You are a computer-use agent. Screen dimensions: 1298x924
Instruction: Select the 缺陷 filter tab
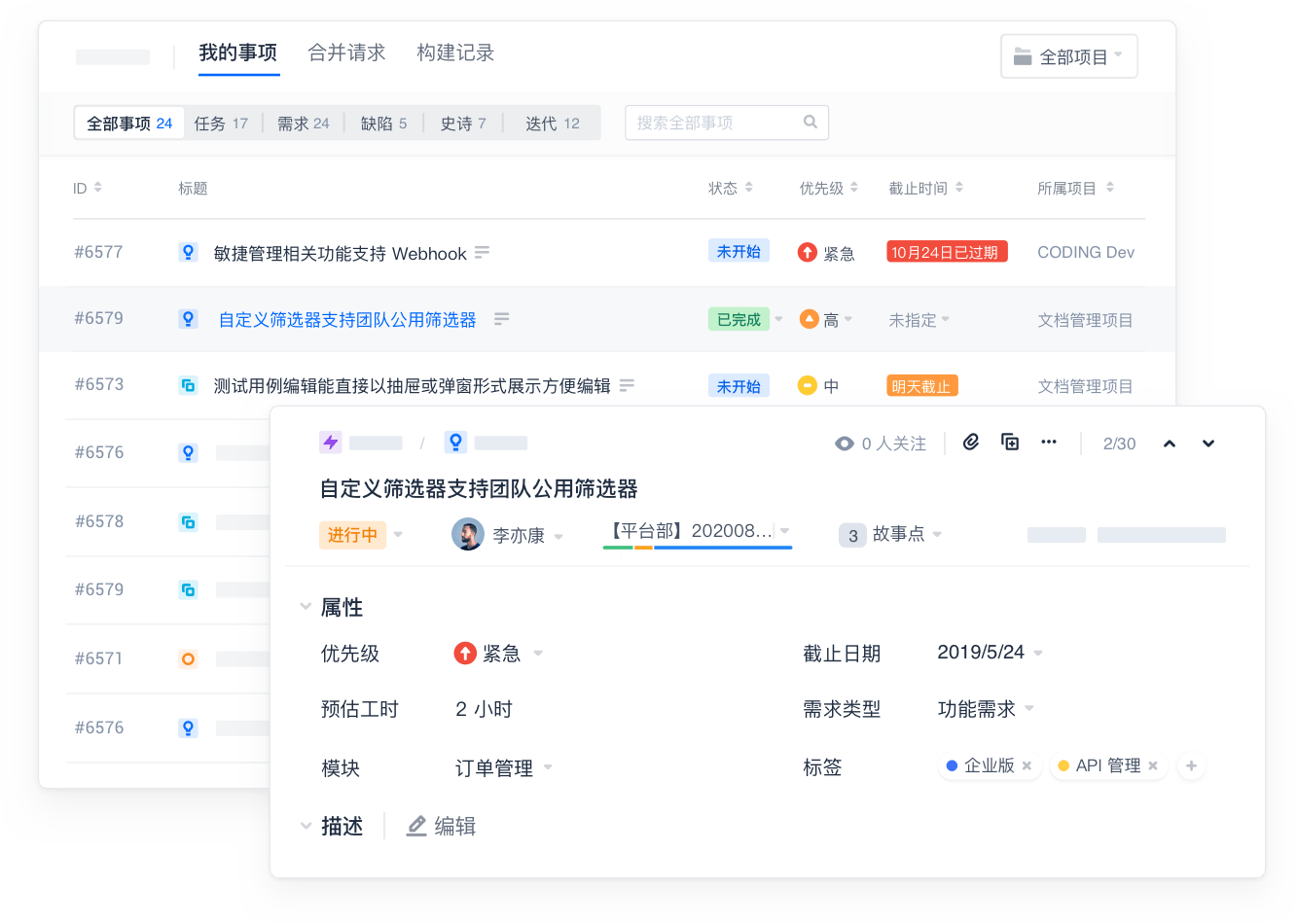pos(383,124)
